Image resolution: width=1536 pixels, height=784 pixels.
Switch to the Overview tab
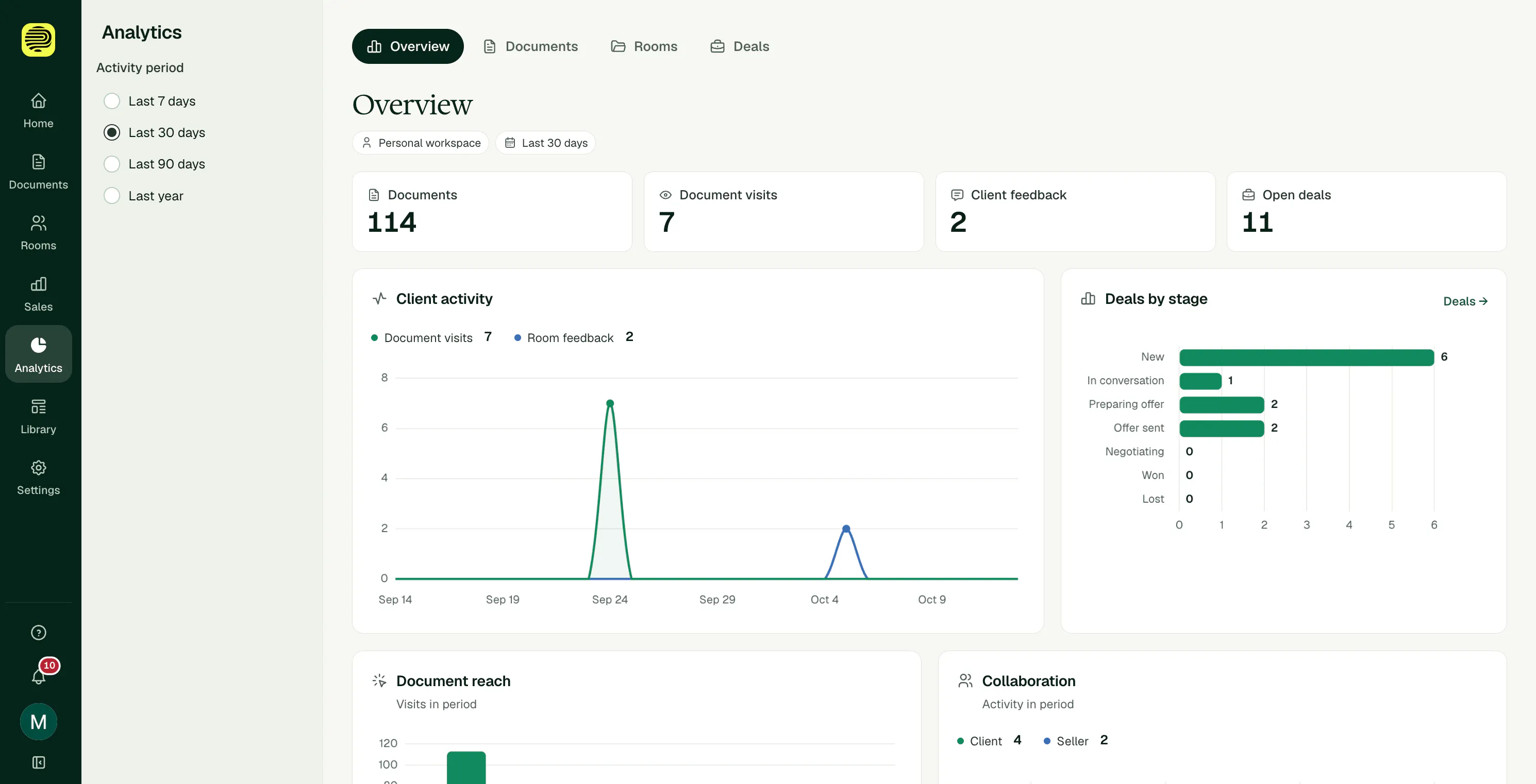tap(408, 46)
